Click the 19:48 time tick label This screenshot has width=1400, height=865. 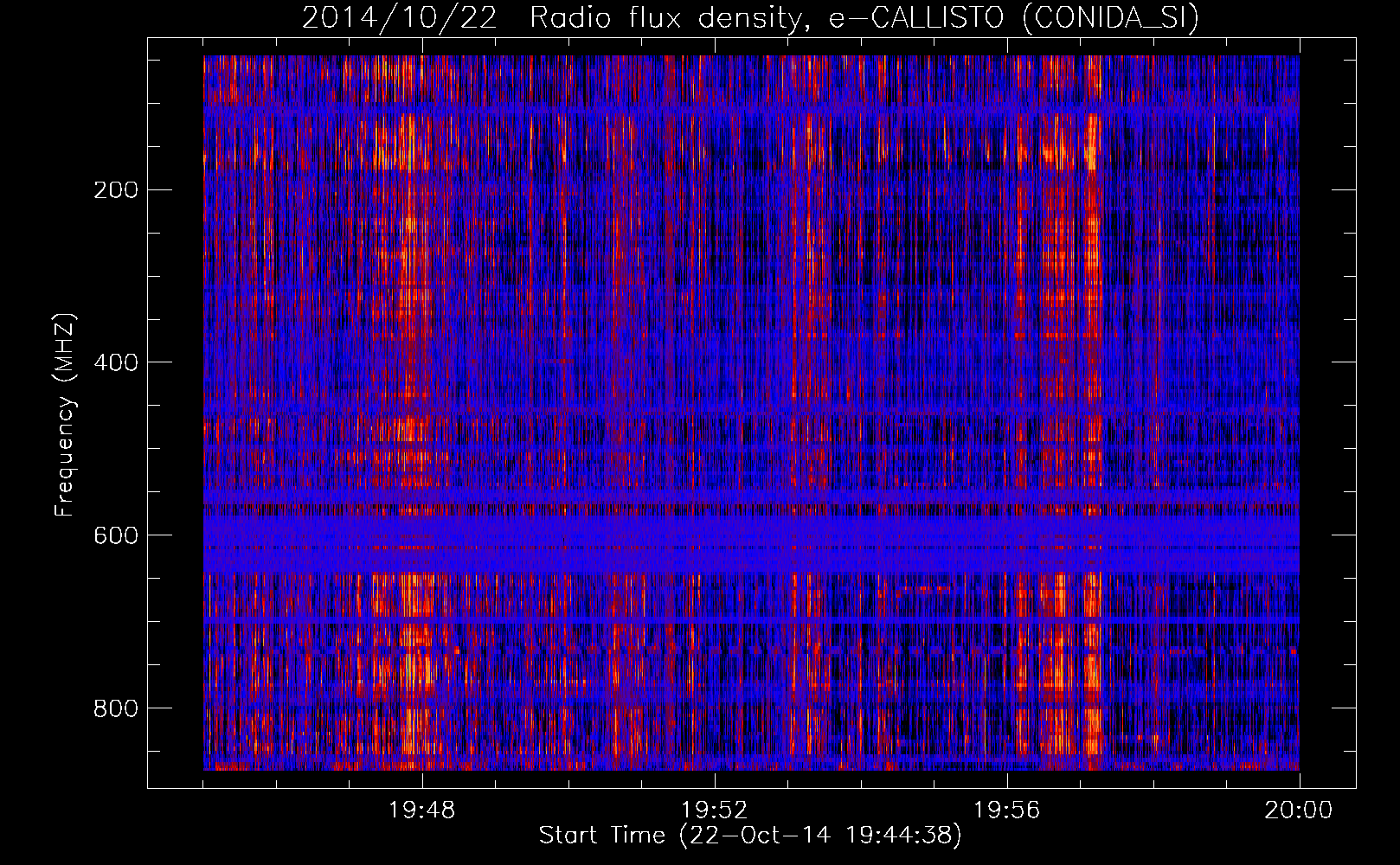(x=422, y=810)
